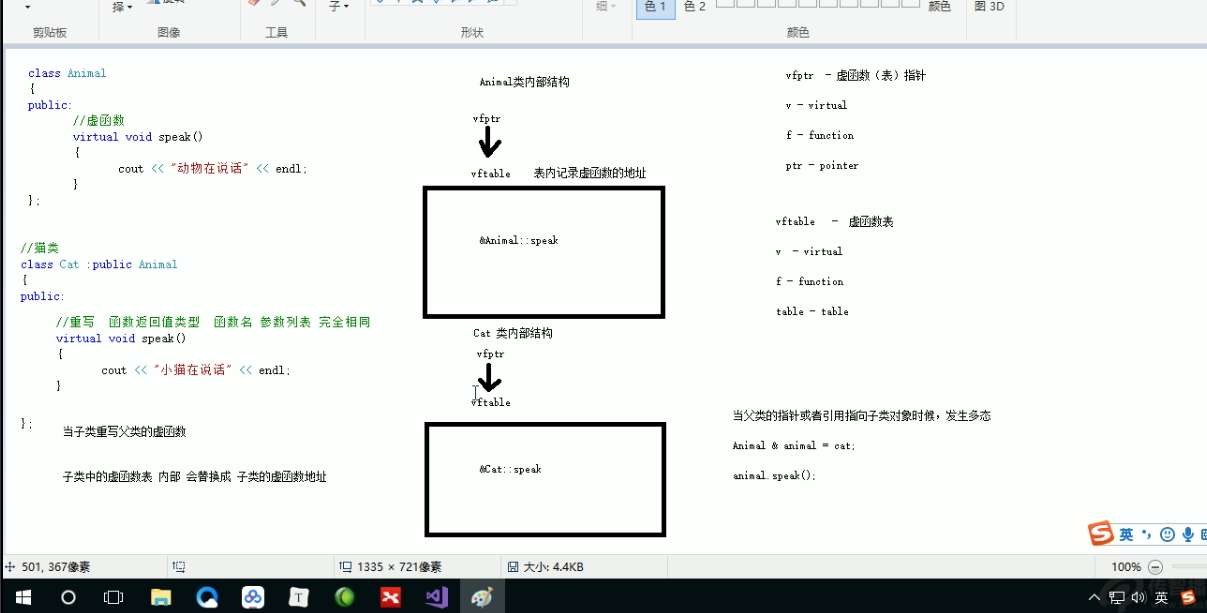This screenshot has width=1207, height=613.
Task: Click the selection size icon in status bar
Action: click(179, 567)
